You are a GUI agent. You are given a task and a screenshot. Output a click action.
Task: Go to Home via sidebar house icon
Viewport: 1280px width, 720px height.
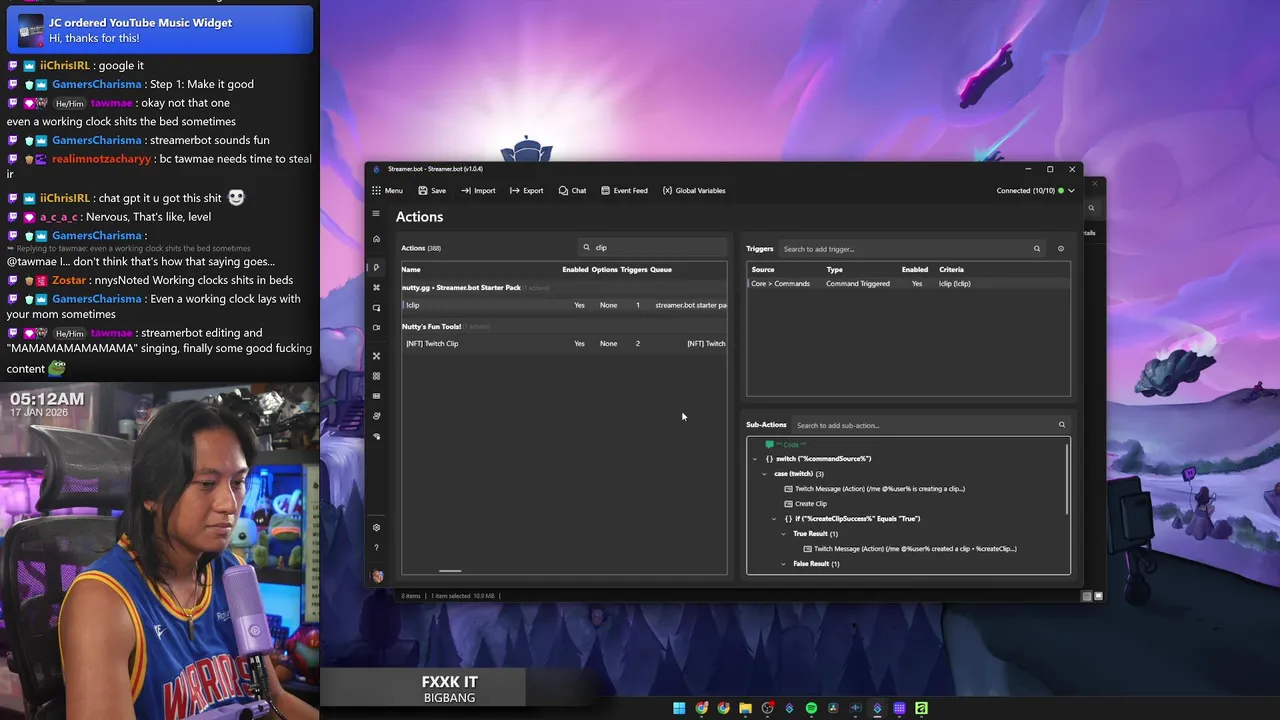point(376,239)
